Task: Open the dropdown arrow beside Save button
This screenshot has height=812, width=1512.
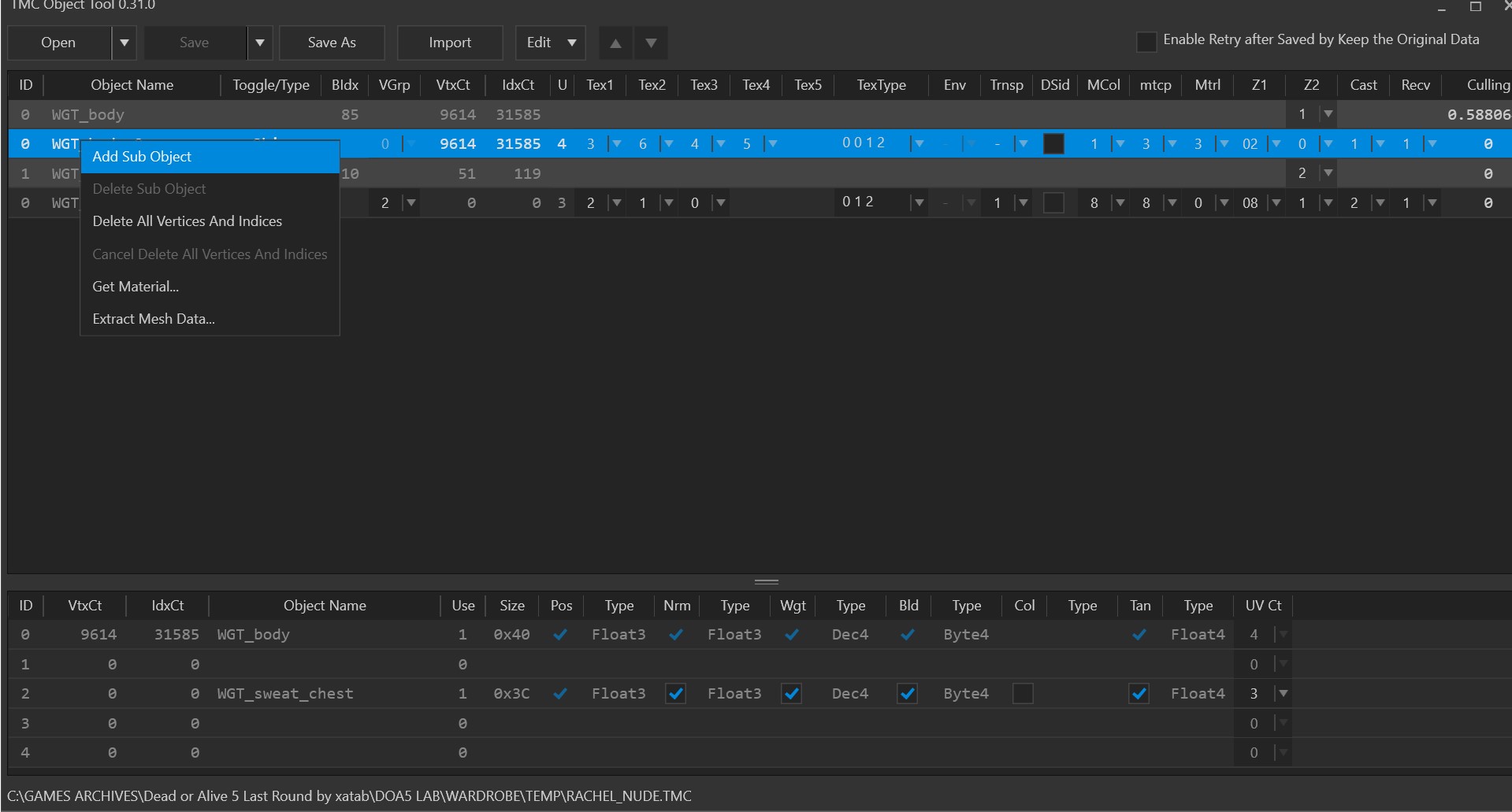Action: [260, 43]
